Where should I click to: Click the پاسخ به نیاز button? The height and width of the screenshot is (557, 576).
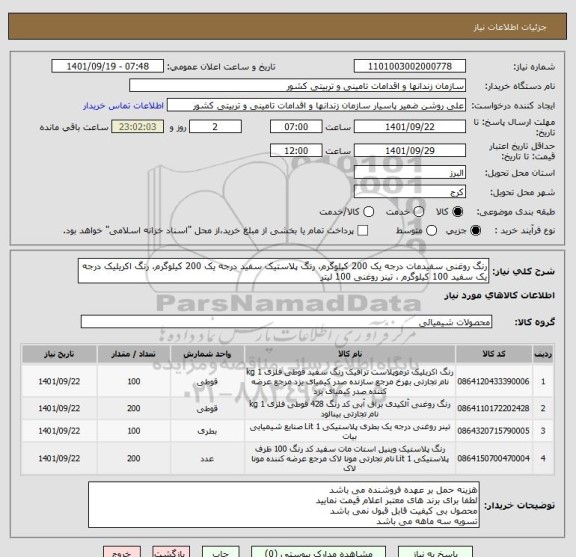435,552
